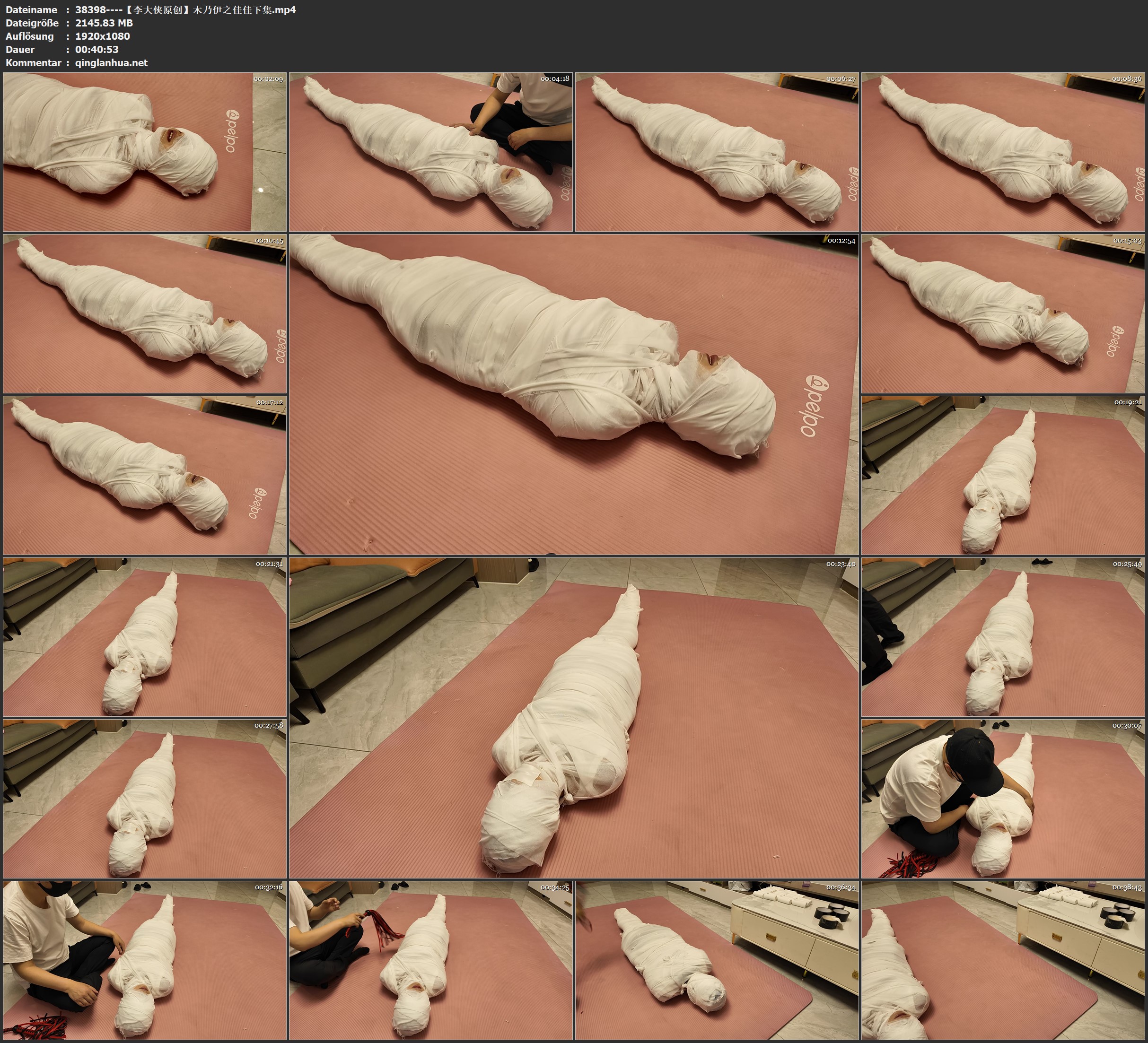Click the 00:32:16 thumbnail
Screen dimensions: 1148x1043
145,960
